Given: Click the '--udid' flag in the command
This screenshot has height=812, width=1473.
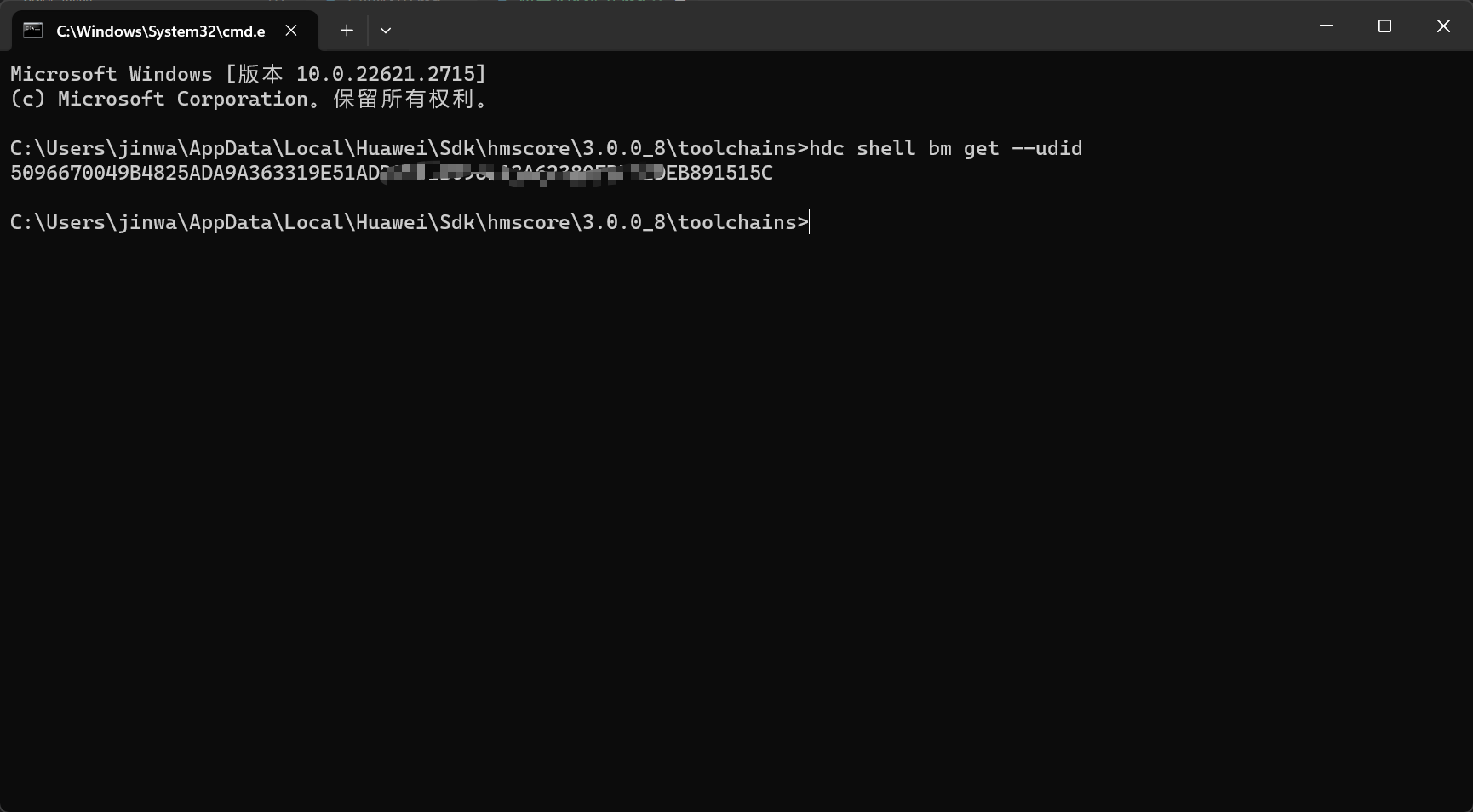Looking at the screenshot, I should point(1047,148).
